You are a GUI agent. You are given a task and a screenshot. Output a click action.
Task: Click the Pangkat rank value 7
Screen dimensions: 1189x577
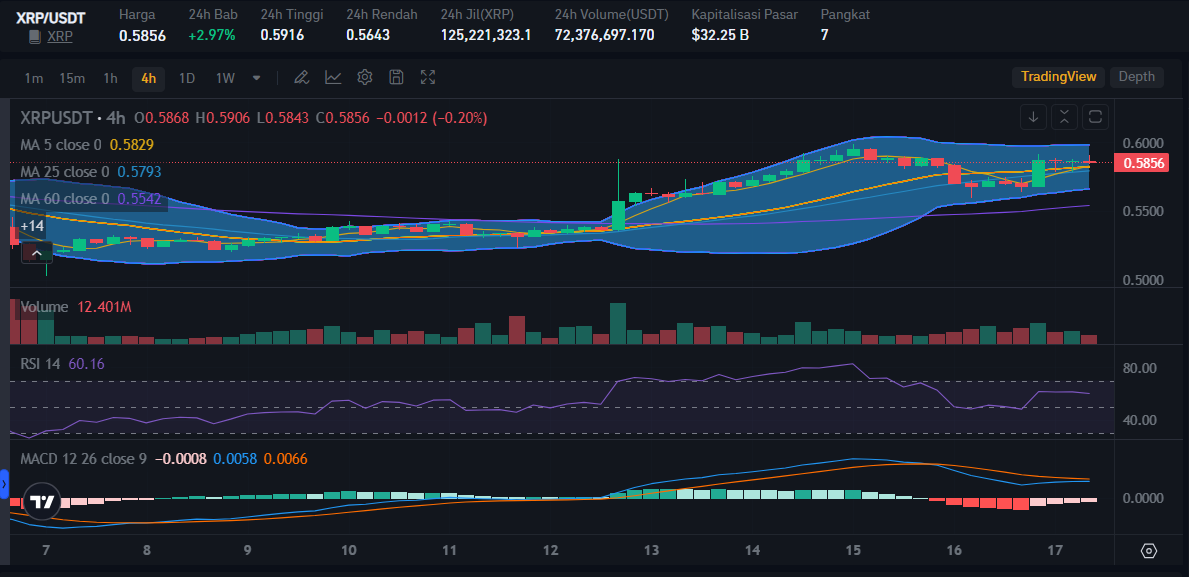pos(824,35)
